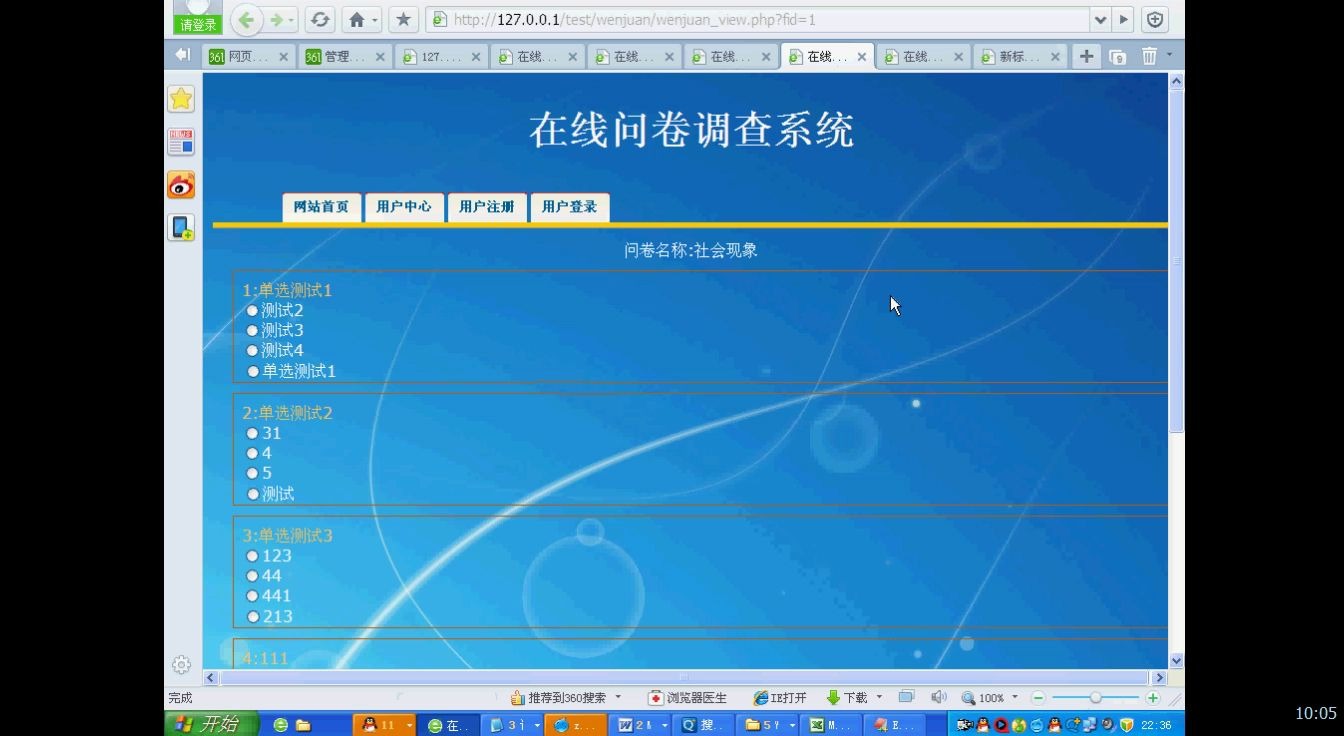This screenshot has height=736, width=1344.
Task: Open the 下载 dropdown arrow
Action: tap(879, 697)
